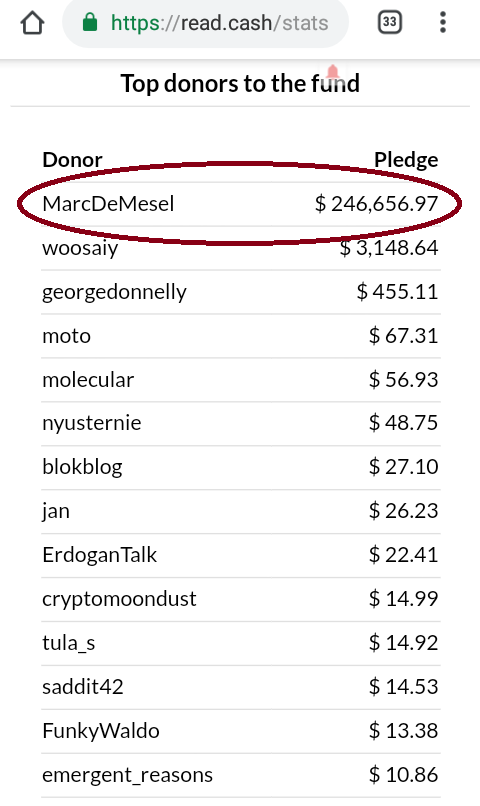This screenshot has height=806, width=480.
Task: Open cryptomoondust donor profile
Action: (x=119, y=599)
